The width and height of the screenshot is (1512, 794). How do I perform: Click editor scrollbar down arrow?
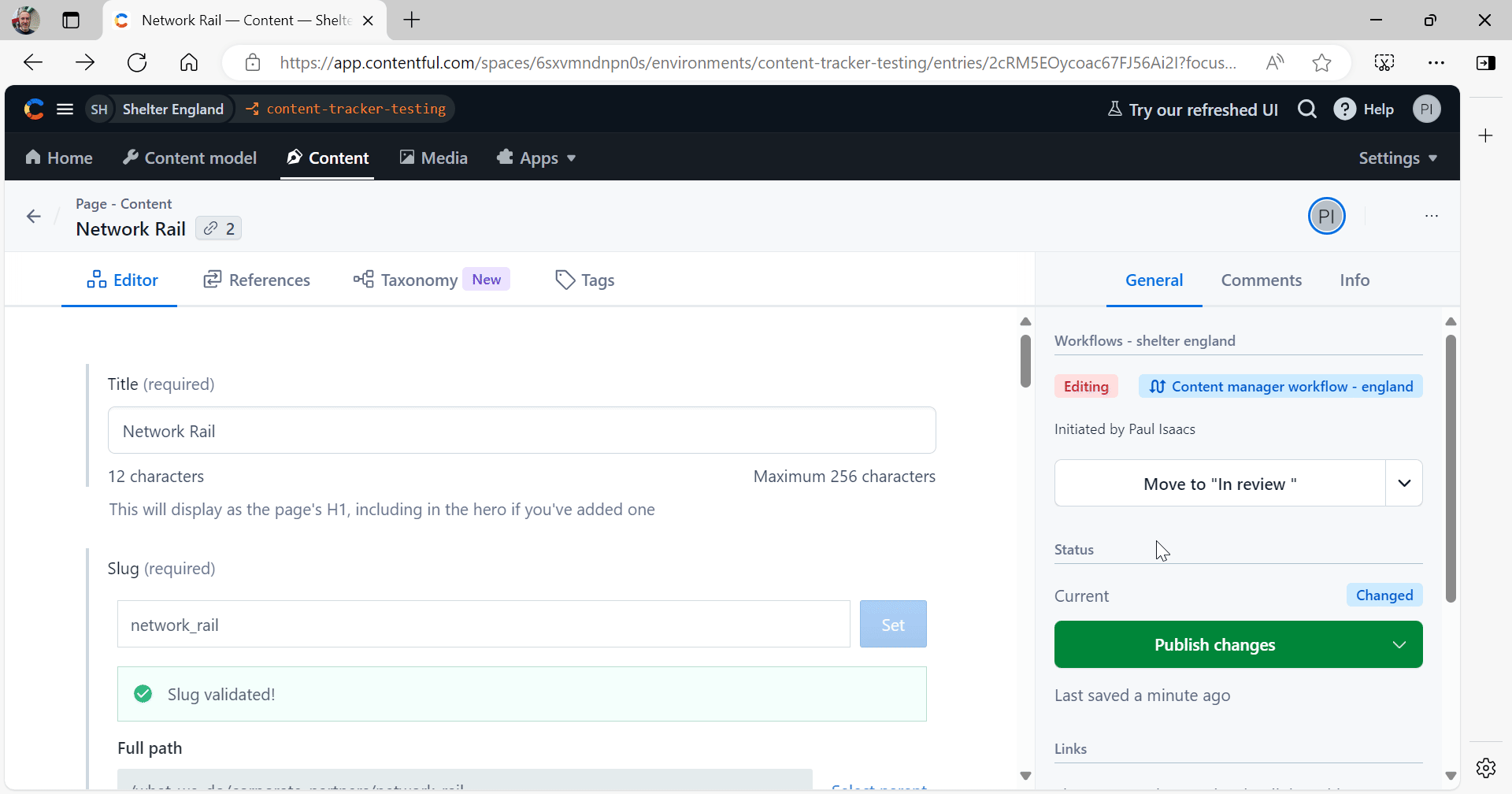pyautogui.click(x=1025, y=776)
